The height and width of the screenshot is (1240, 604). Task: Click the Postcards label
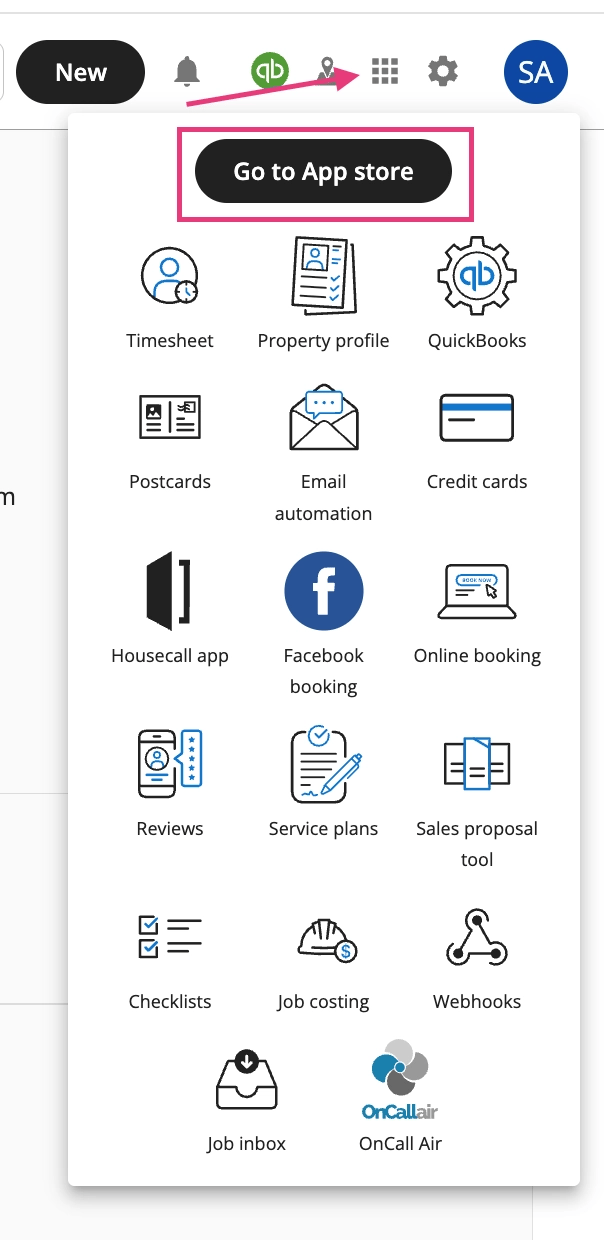coord(170,482)
